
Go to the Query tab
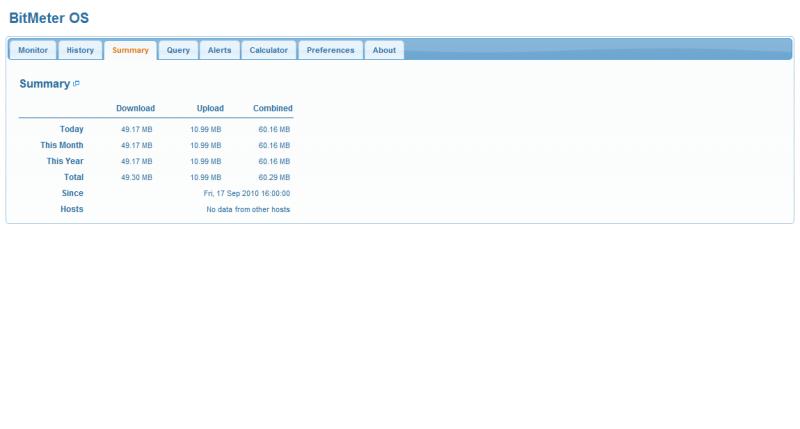coord(178,50)
